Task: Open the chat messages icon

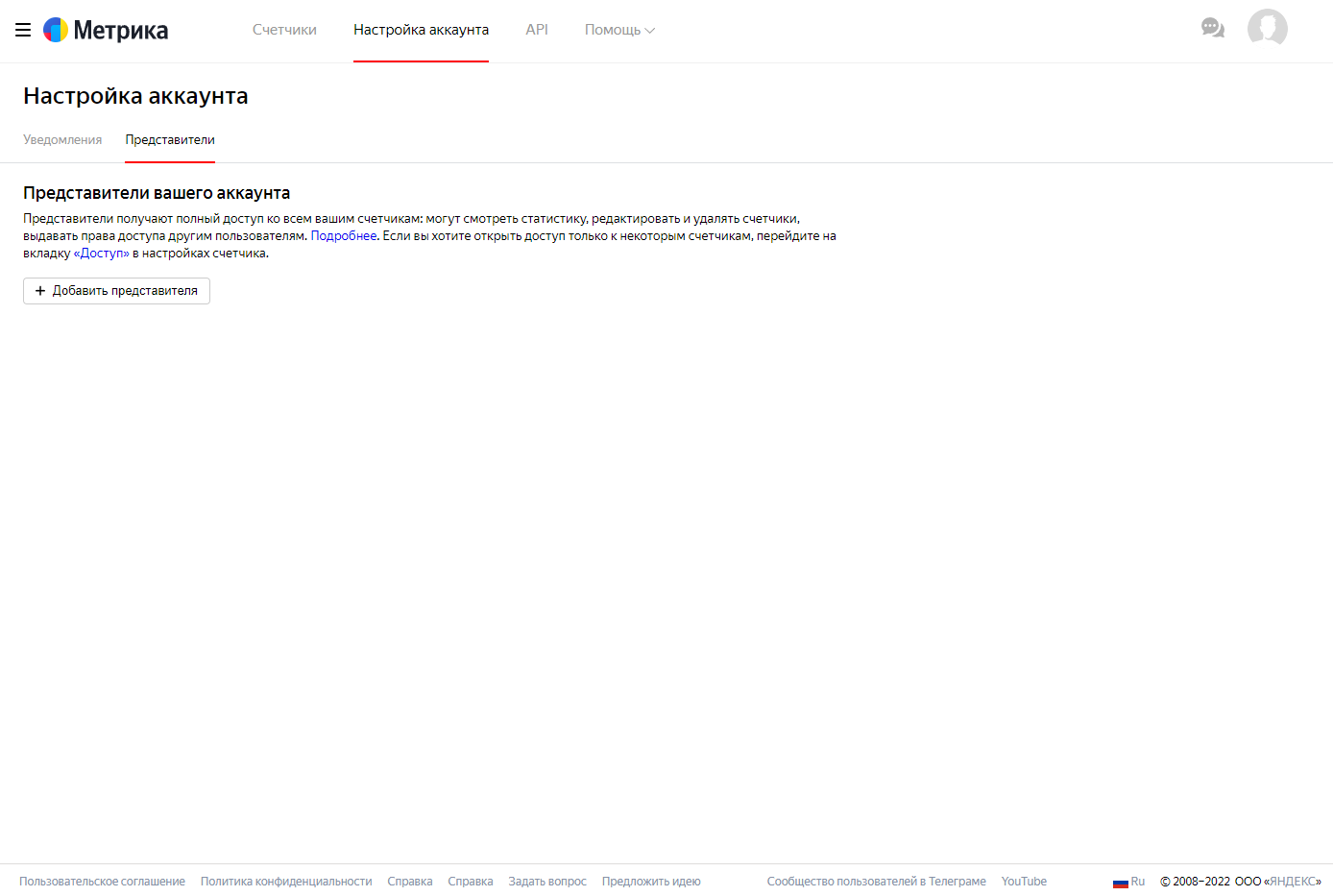Action: tap(1213, 28)
